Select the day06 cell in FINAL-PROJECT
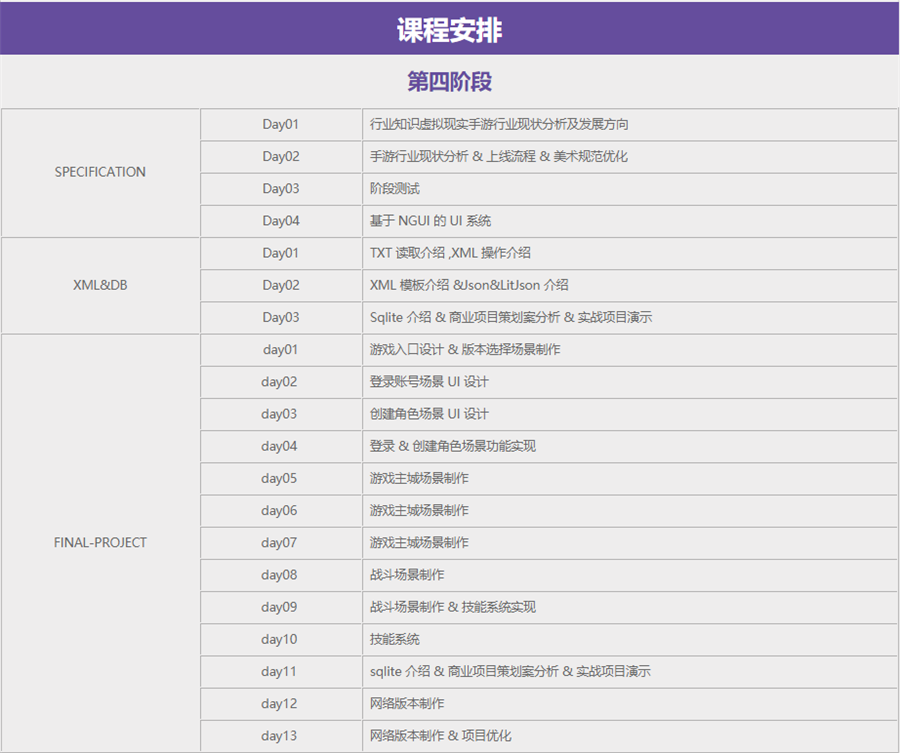This screenshot has height=753, width=900. pos(280,511)
